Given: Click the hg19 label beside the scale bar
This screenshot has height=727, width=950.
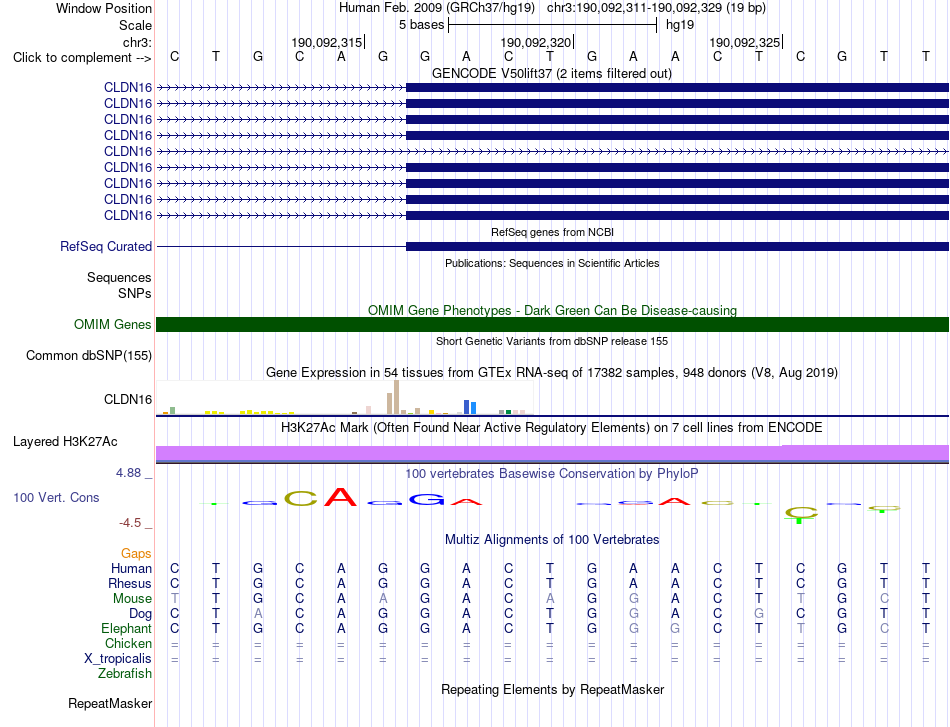Looking at the screenshot, I should [680, 25].
